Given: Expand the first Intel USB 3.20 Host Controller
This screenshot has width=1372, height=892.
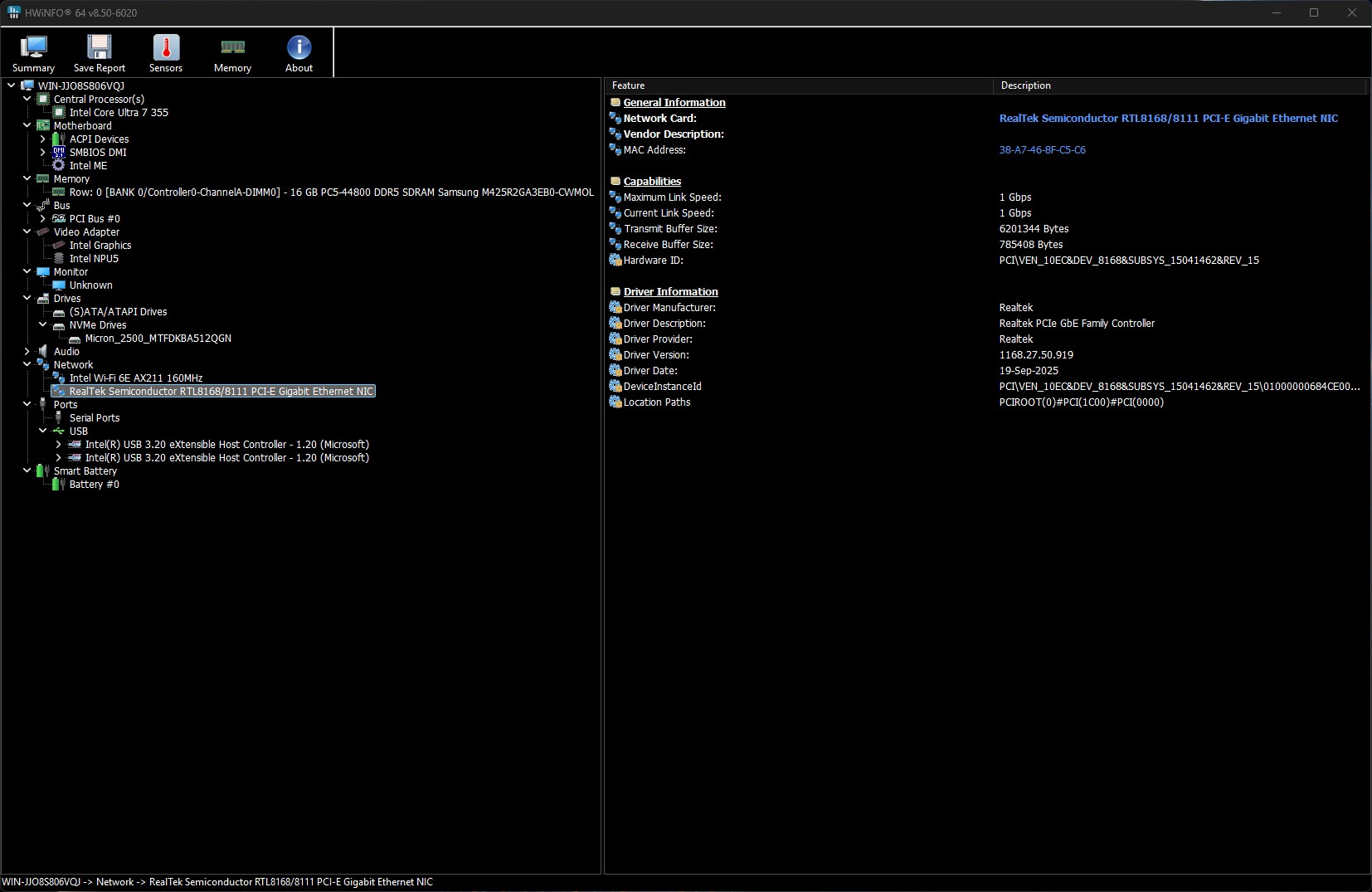Looking at the screenshot, I should point(58,445).
